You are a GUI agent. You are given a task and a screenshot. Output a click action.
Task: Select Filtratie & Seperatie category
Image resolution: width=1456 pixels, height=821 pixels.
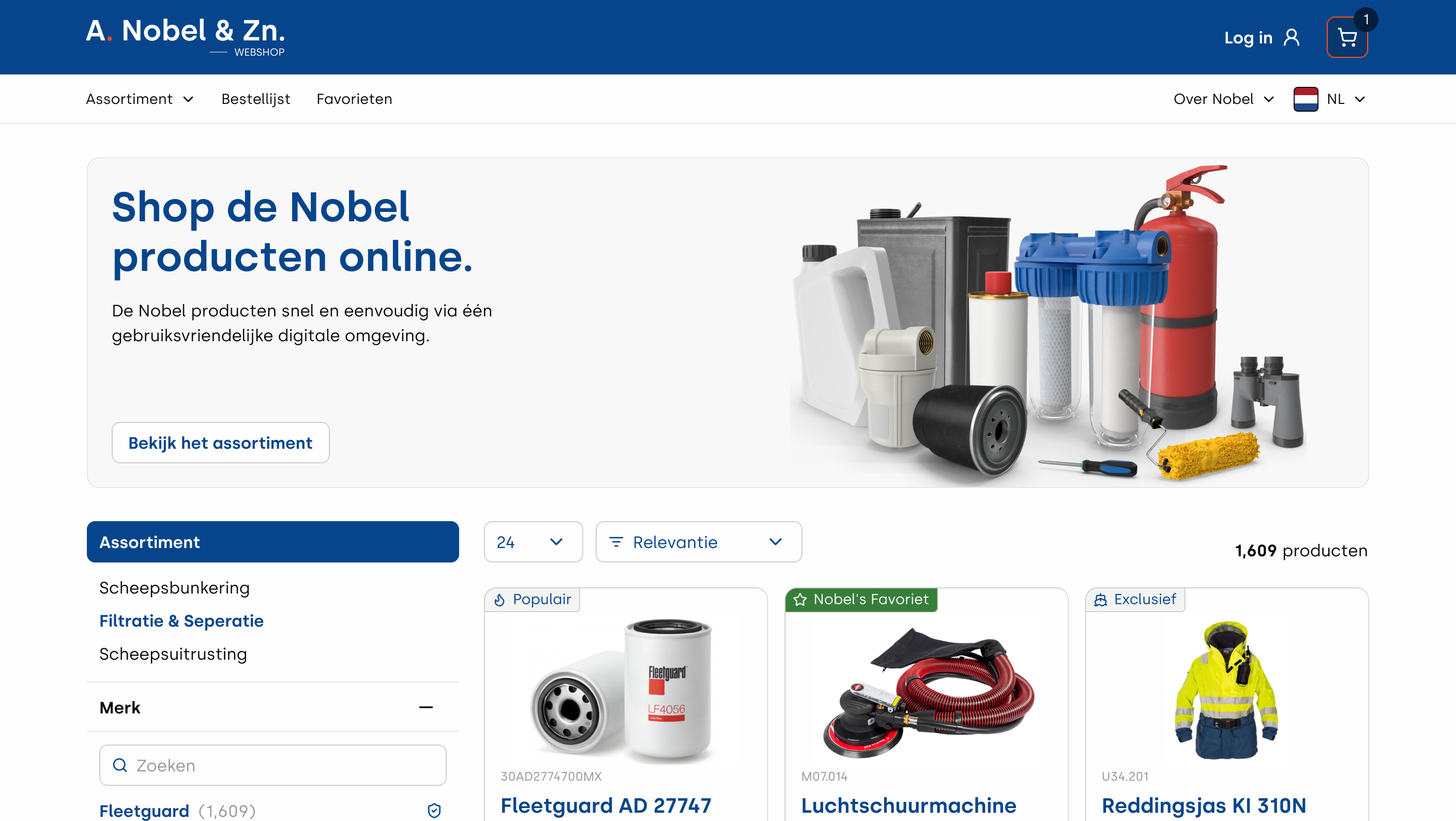(x=181, y=620)
